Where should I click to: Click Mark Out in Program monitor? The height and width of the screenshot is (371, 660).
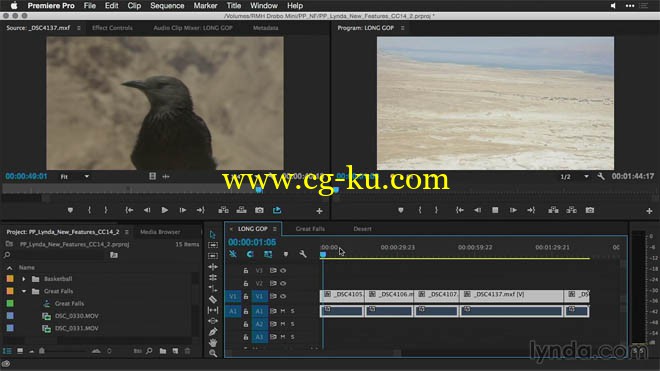coord(436,210)
